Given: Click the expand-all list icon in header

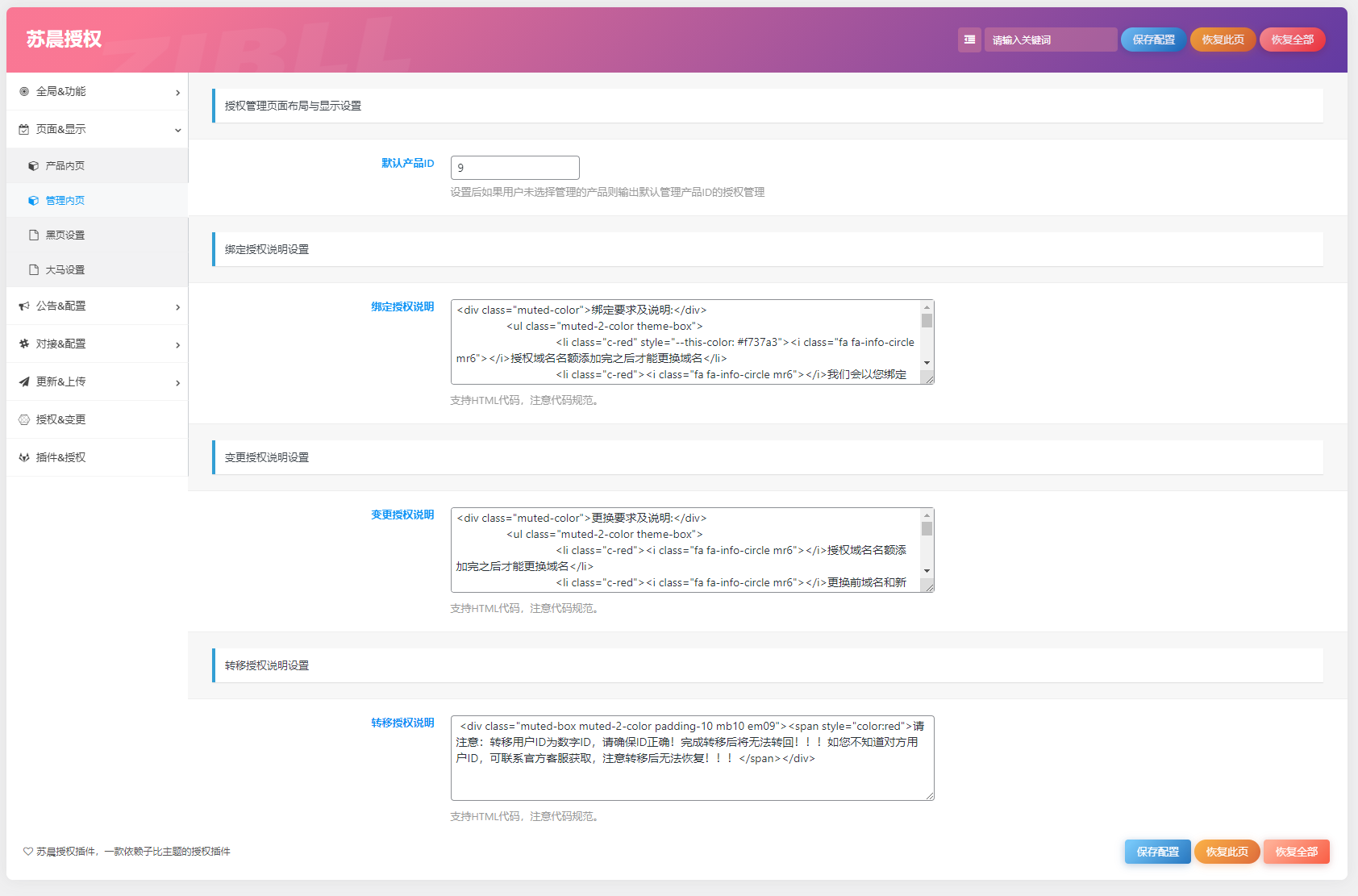Looking at the screenshot, I should click(x=969, y=40).
